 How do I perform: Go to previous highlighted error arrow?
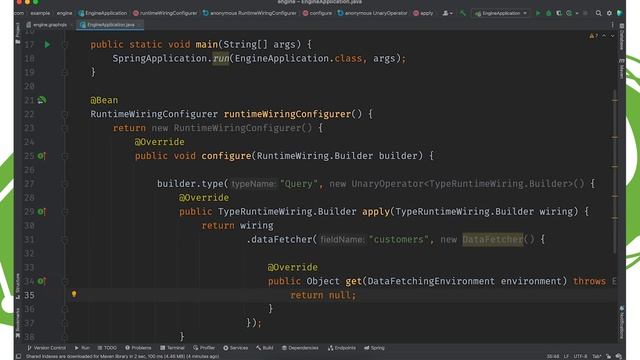coord(604,36)
